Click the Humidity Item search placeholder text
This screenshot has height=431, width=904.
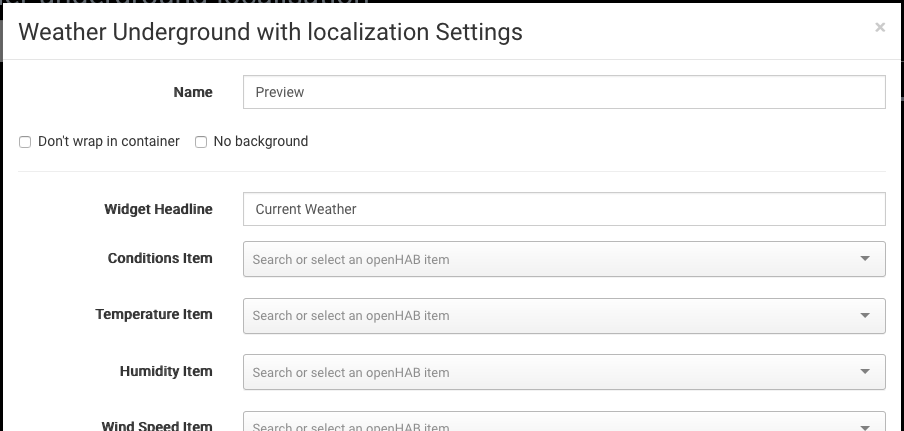point(351,373)
